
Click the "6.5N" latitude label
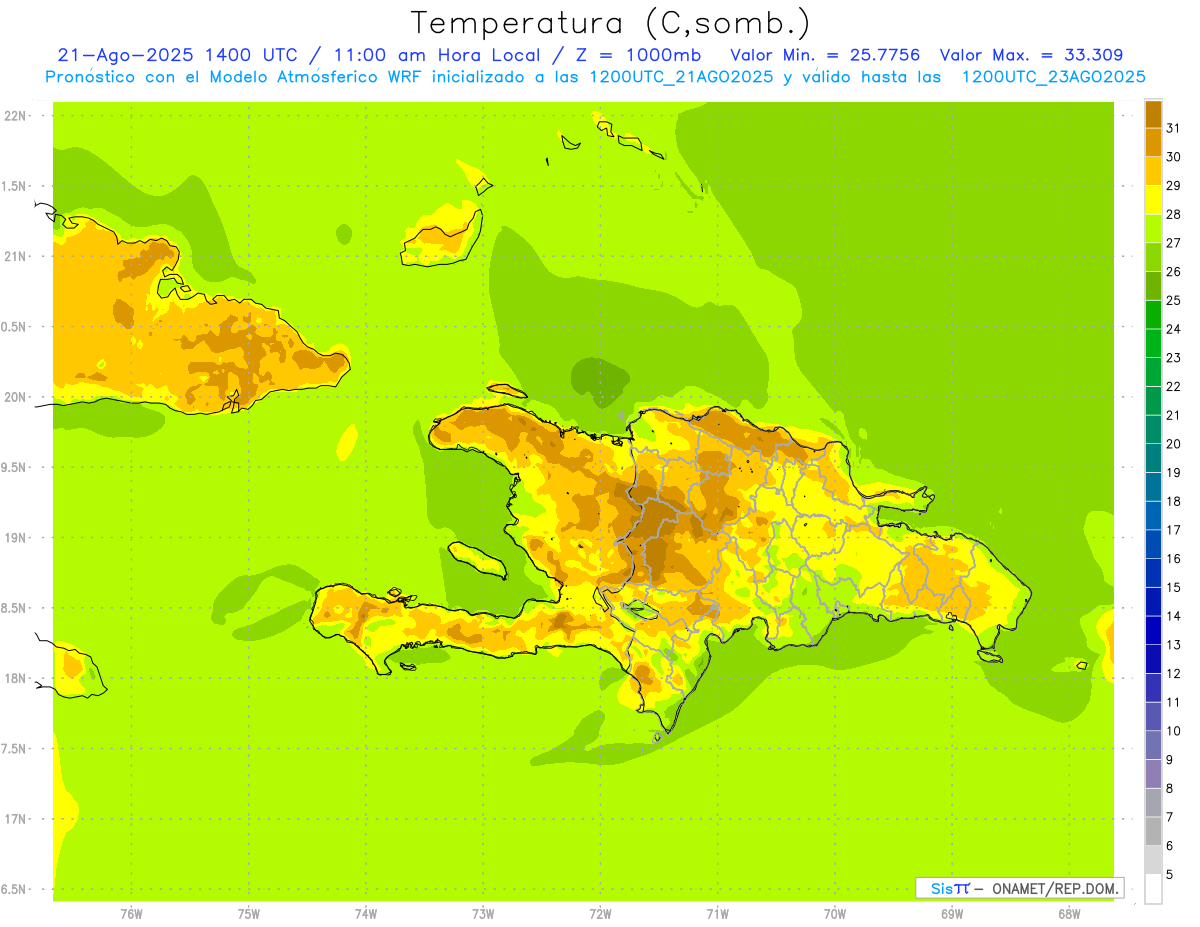15,889
